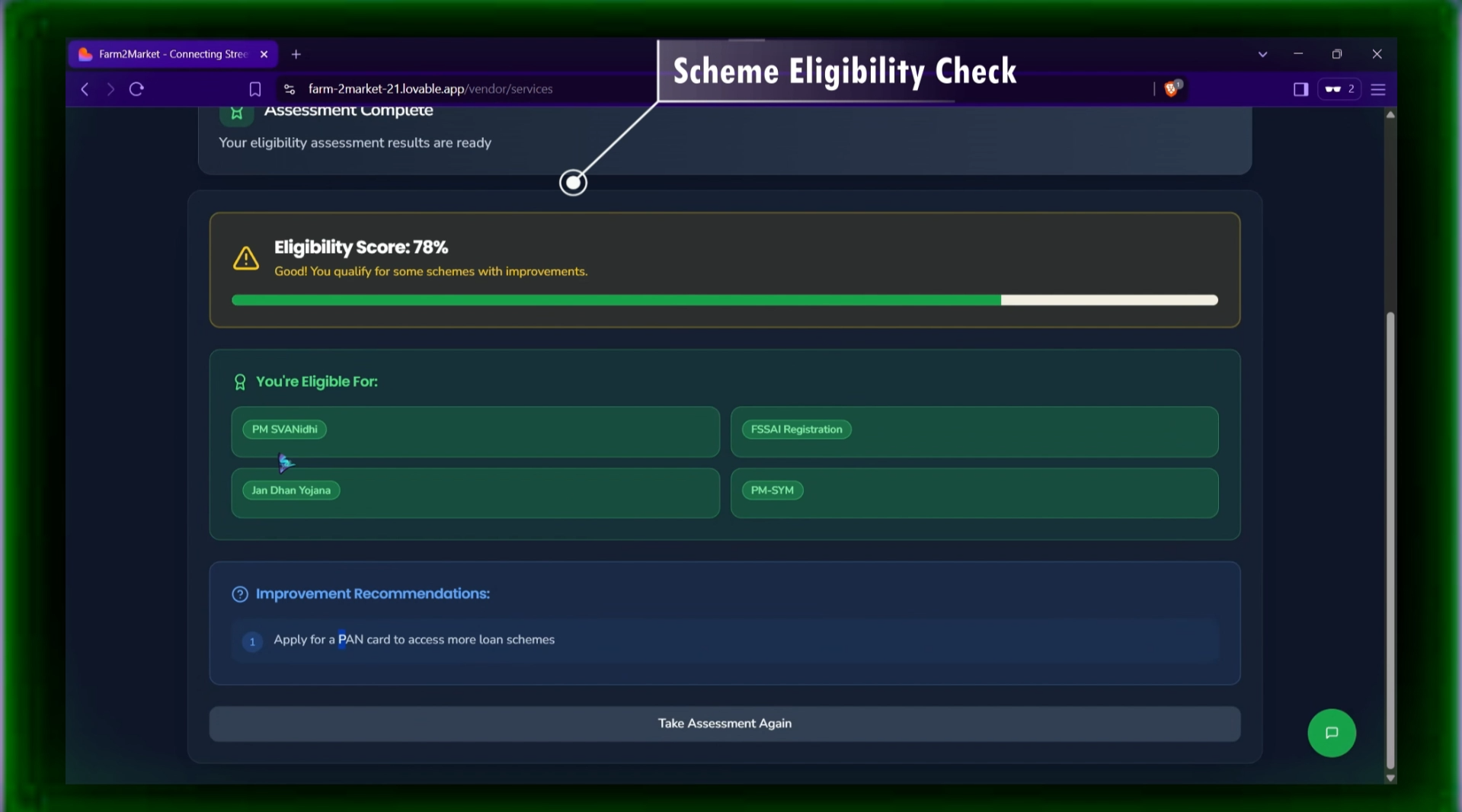
Task: Click the Brave Shields lion icon
Action: click(x=1171, y=89)
